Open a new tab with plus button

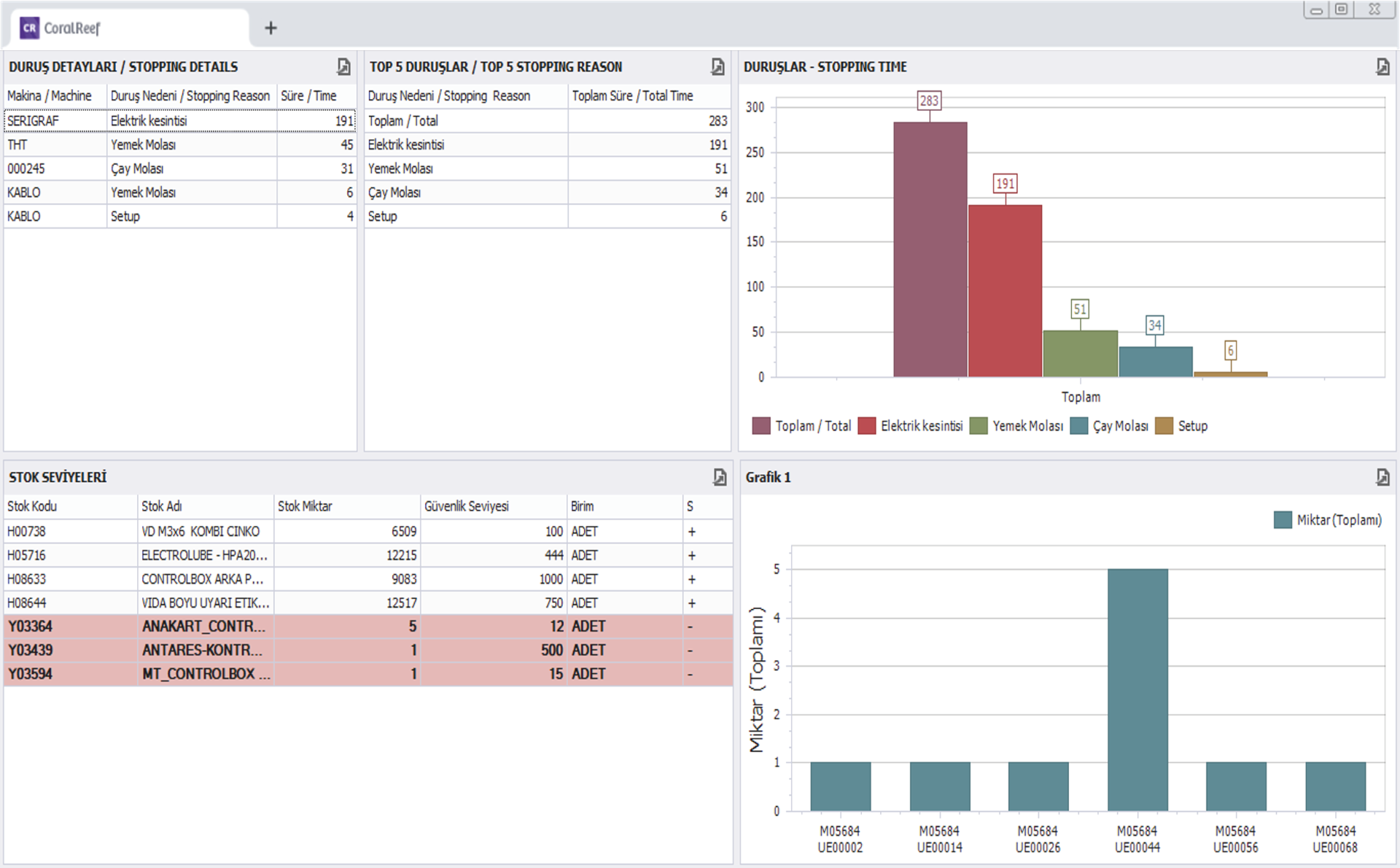[x=271, y=28]
